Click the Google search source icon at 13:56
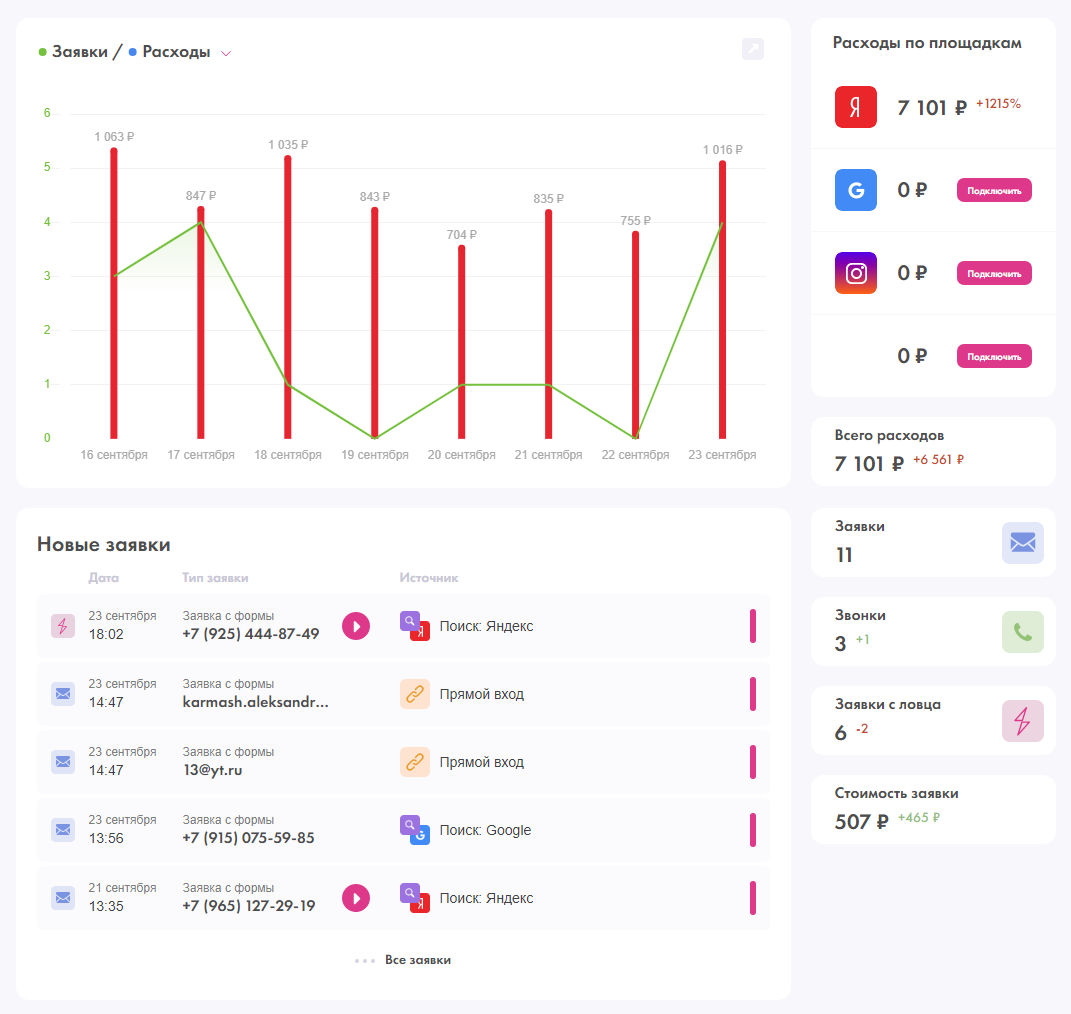1071x1014 pixels. tap(415, 830)
